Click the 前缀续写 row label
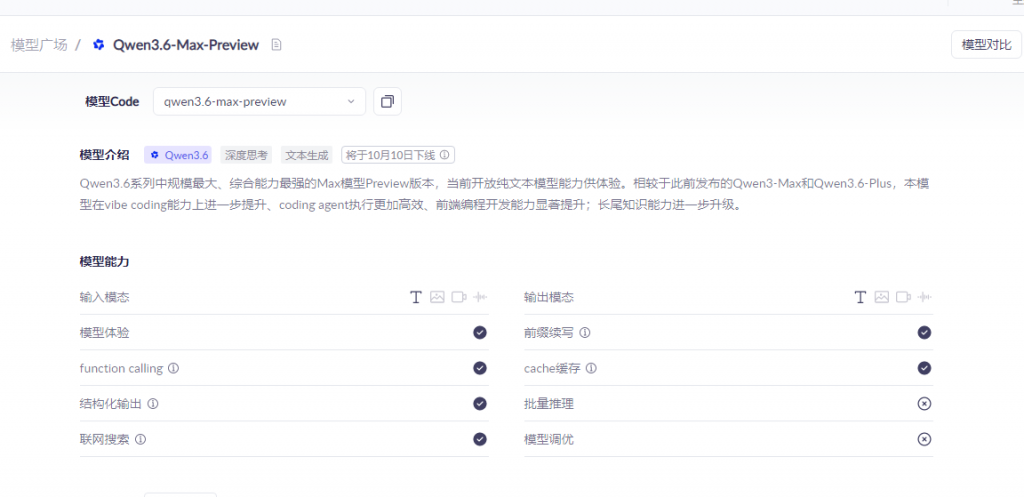1024x497 pixels. click(549, 333)
